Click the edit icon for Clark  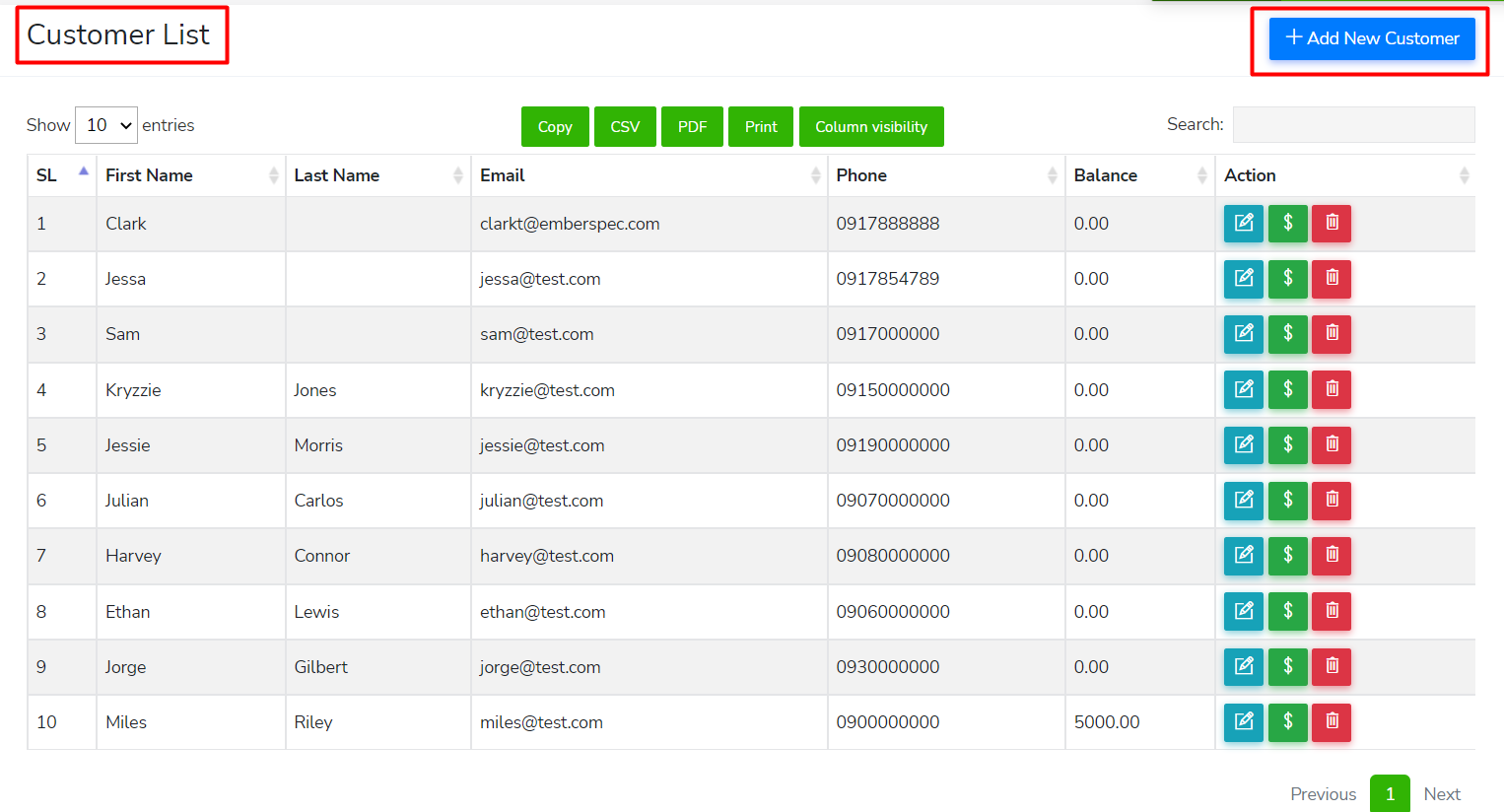click(1243, 224)
